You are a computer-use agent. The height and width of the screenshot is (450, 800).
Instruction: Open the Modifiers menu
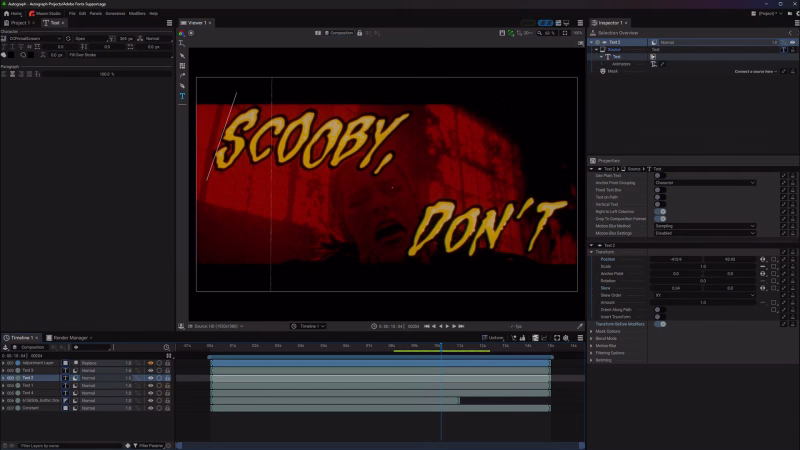point(137,14)
